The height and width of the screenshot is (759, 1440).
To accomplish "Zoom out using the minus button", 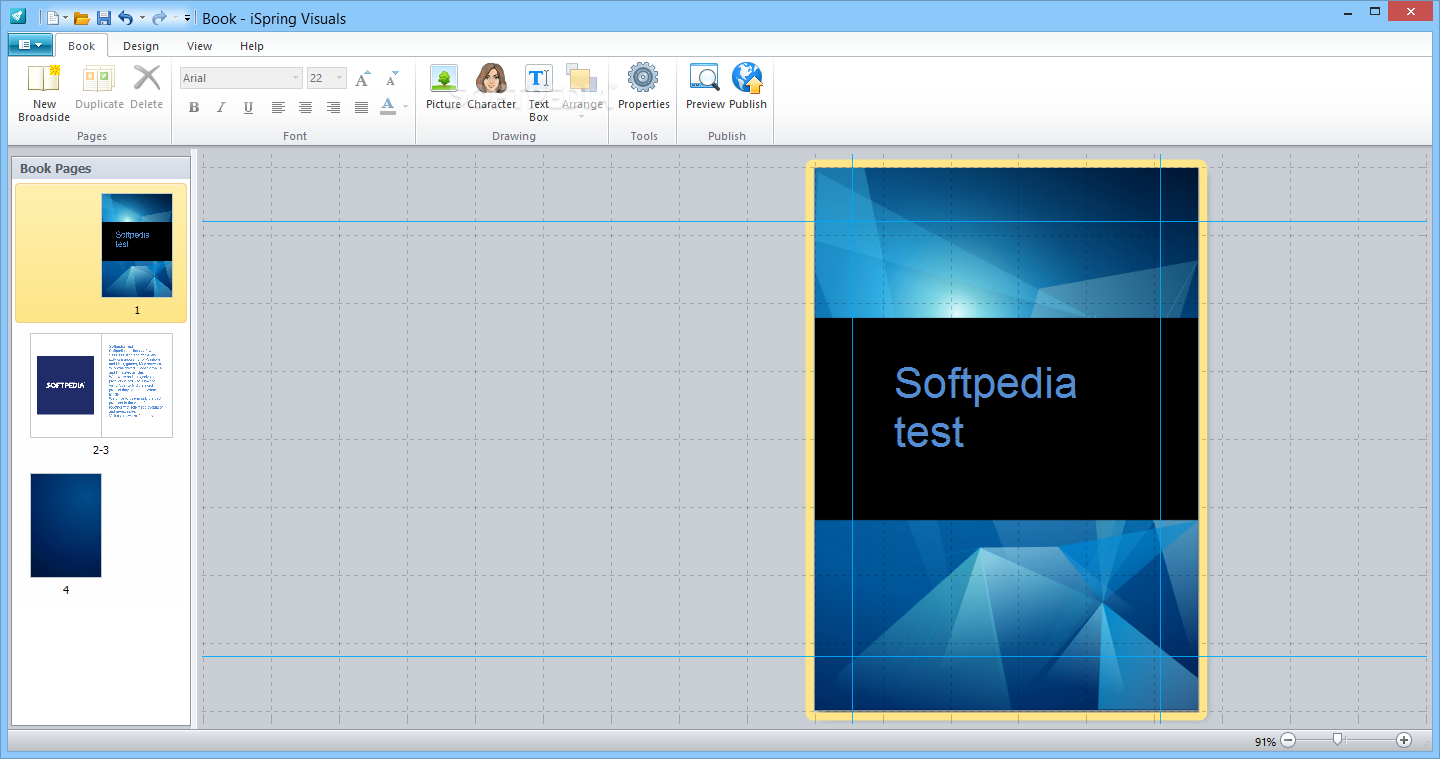I will tap(1288, 740).
